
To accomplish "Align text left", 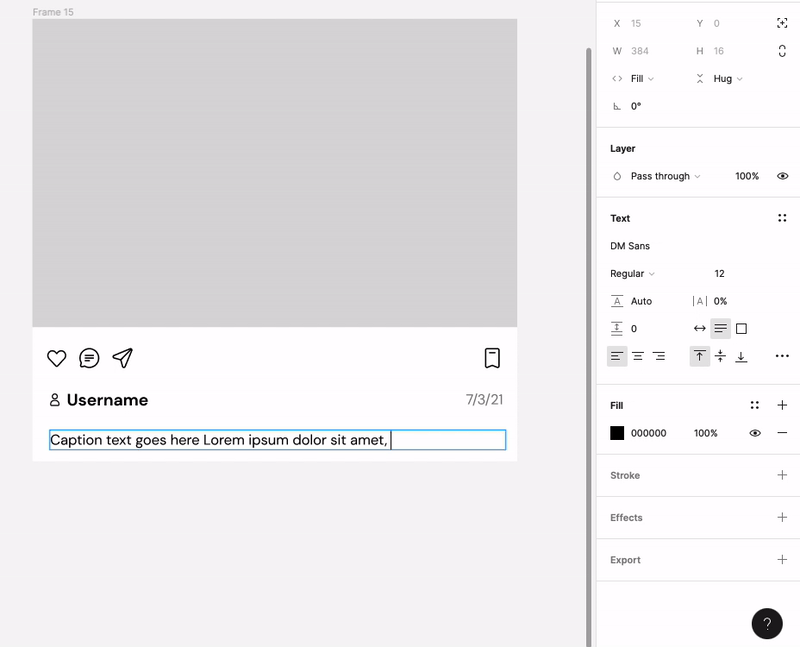I will pos(617,356).
